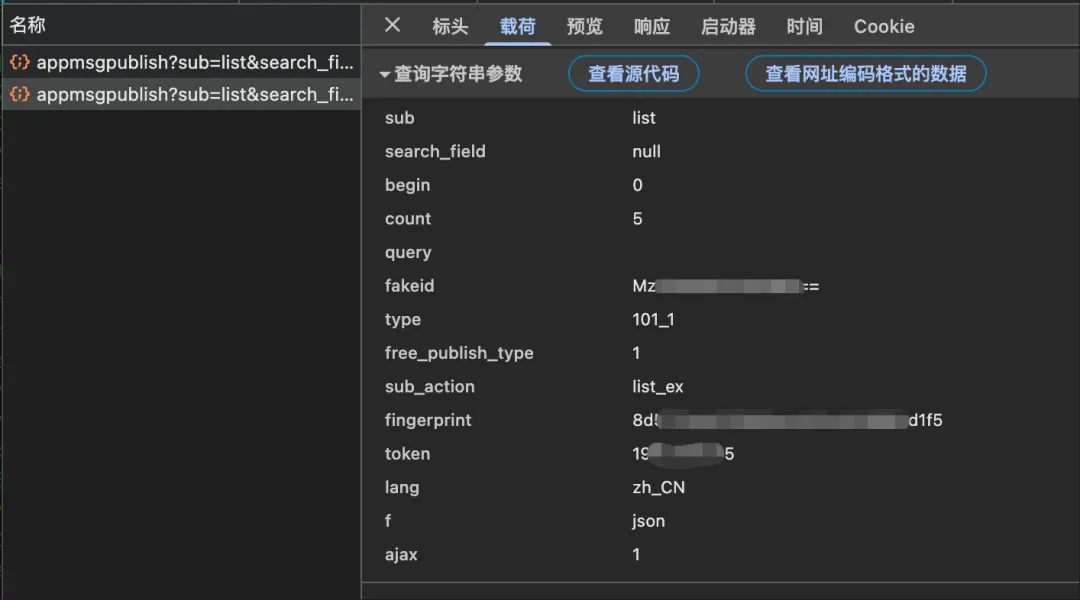
Task: Click the sub_action value list_ex
Action: (x=658, y=387)
